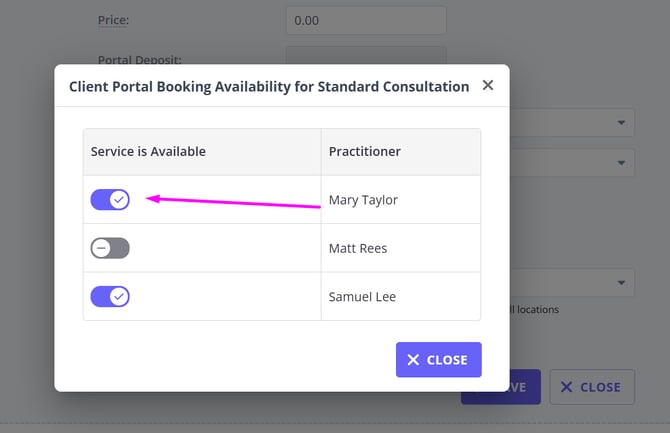Image resolution: width=670 pixels, height=433 pixels.
Task: Select the Matt Rees practitioner name
Action: tap(358, 248)
